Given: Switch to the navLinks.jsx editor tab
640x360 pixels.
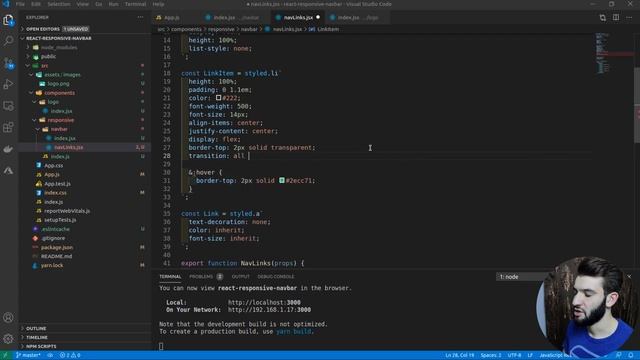Looking at the screenshot, I should click(298, 18).
